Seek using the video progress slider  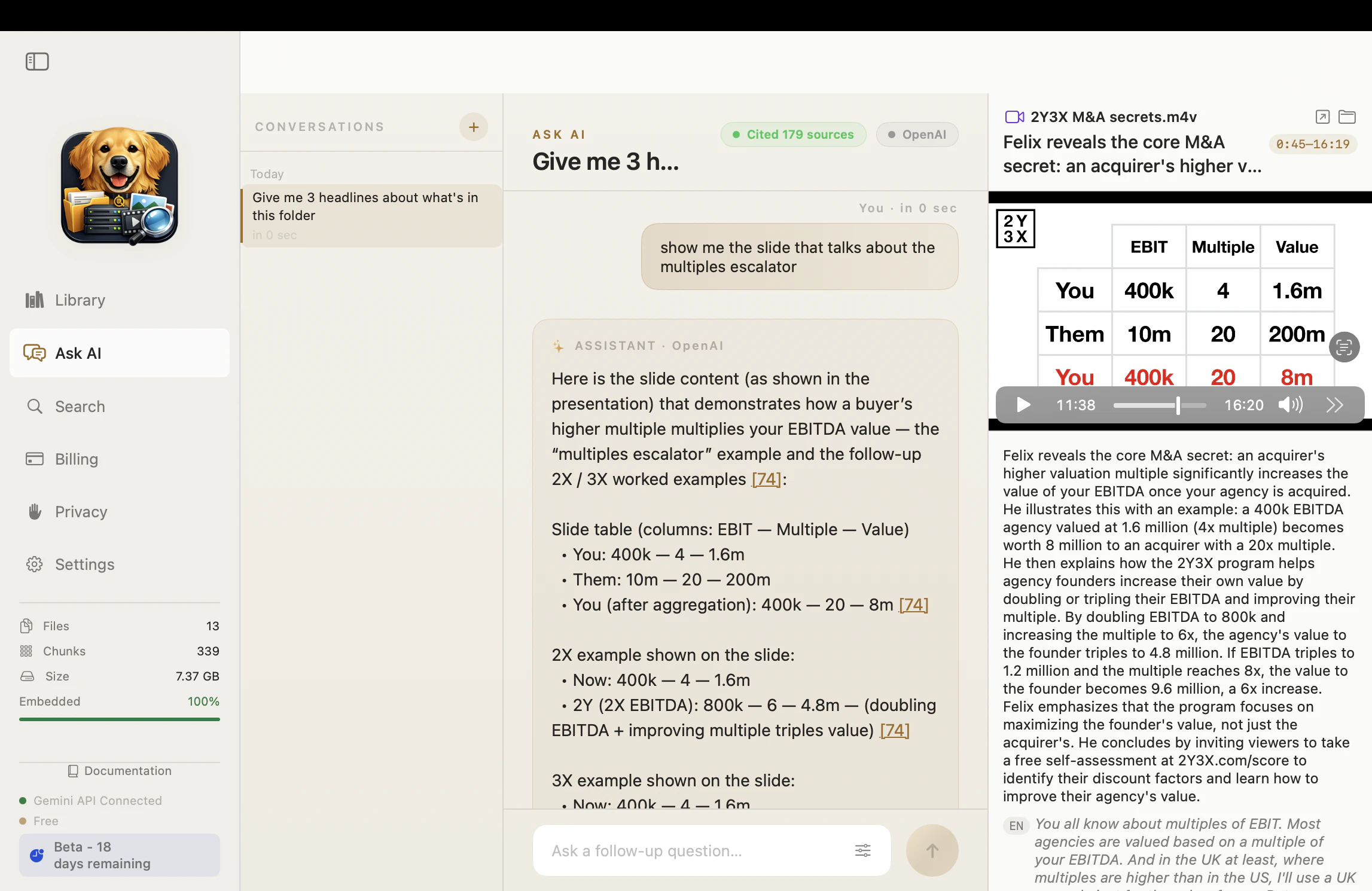(x=1160, y=405)
